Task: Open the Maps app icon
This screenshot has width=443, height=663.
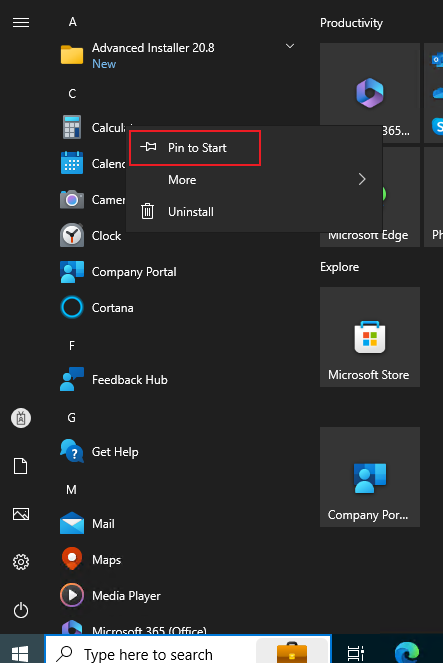Action: pyautogui.click(x=72, y=559)
